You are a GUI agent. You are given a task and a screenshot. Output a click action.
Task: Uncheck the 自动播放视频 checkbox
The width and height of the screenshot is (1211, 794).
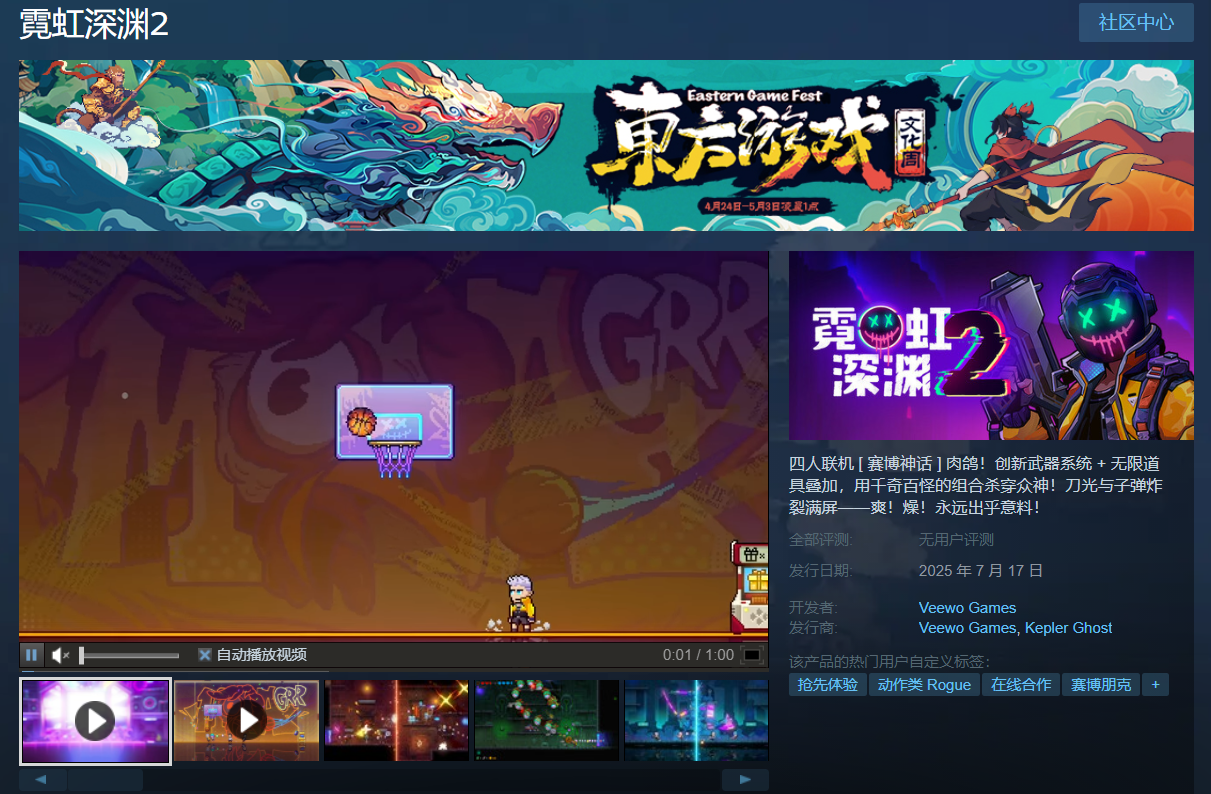point(205,655)
